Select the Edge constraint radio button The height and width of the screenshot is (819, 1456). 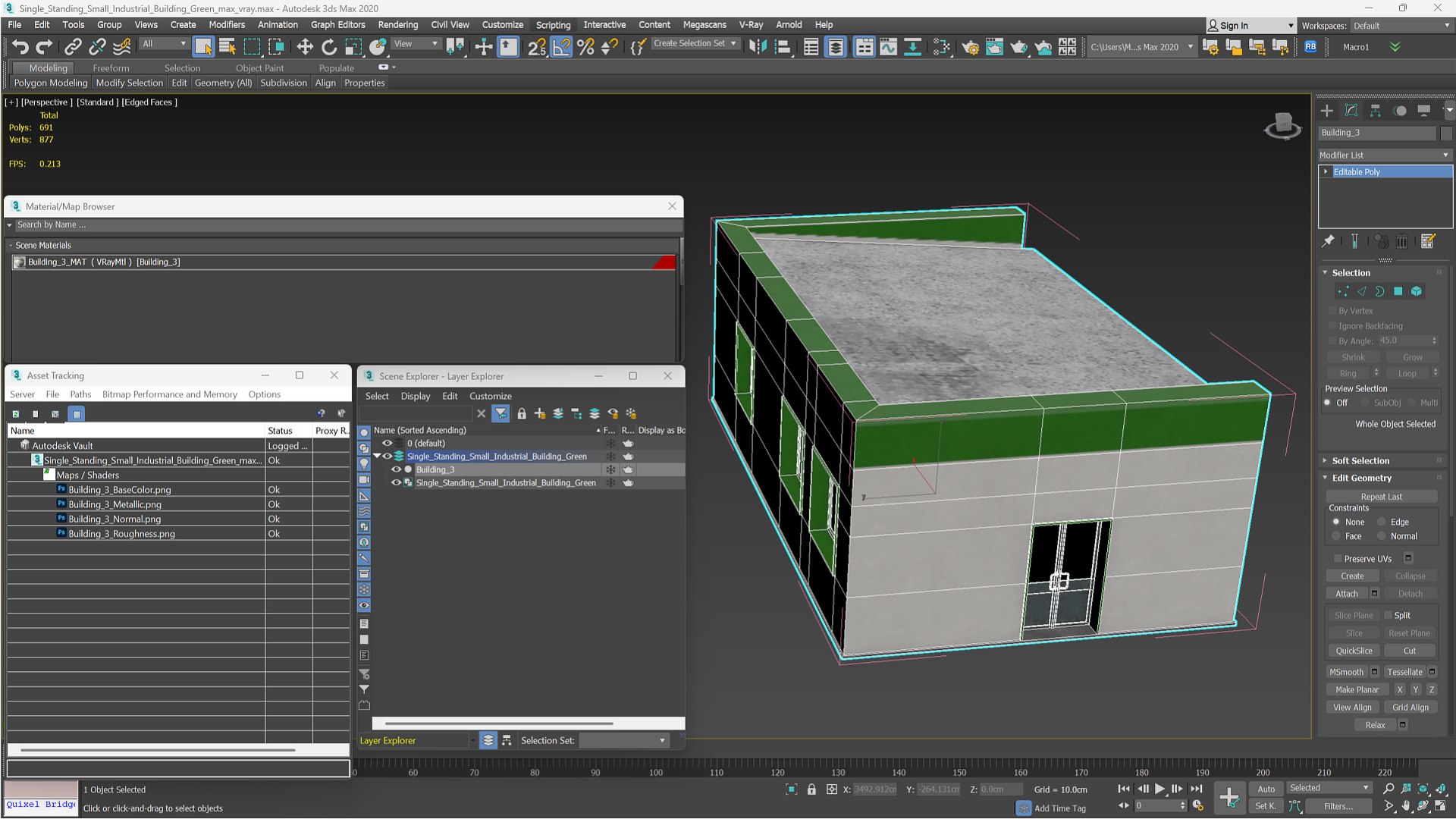(x=1382, y=522)
